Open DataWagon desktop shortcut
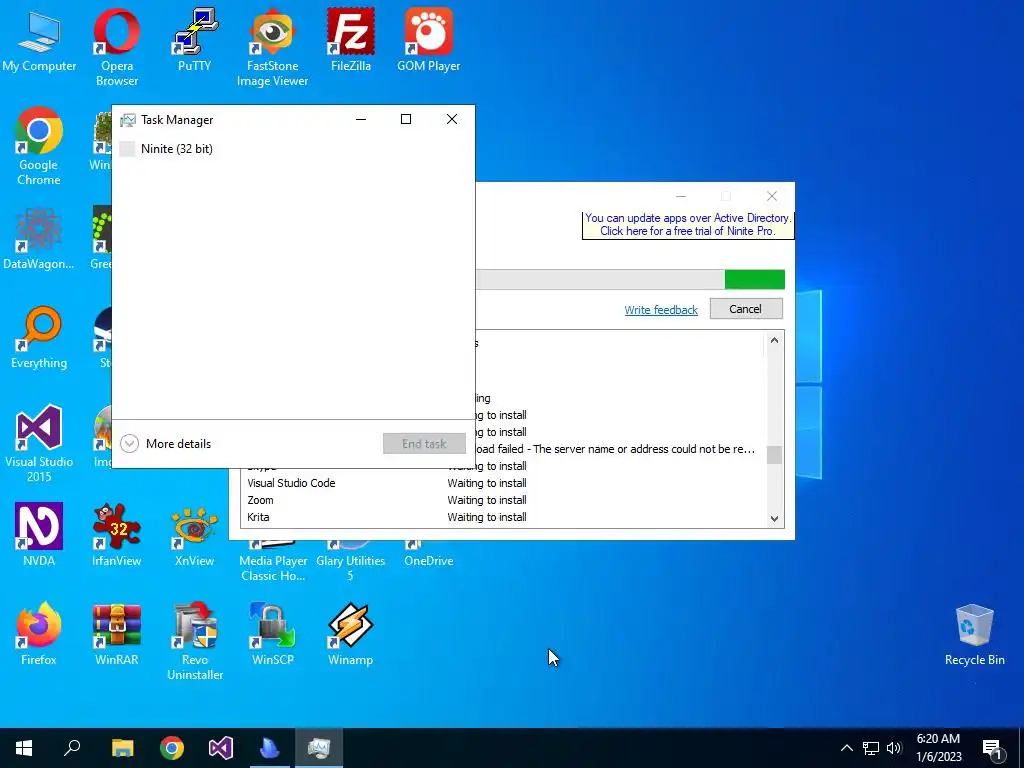The width and height of the screenshot is (1024, 768). [39, 238]
